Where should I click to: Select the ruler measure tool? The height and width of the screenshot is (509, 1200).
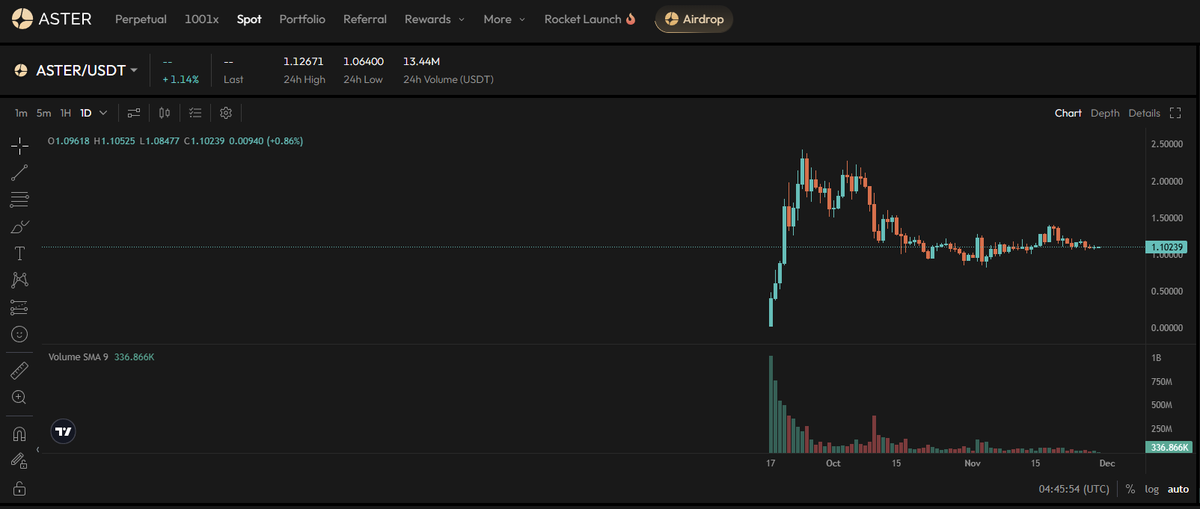19,371
